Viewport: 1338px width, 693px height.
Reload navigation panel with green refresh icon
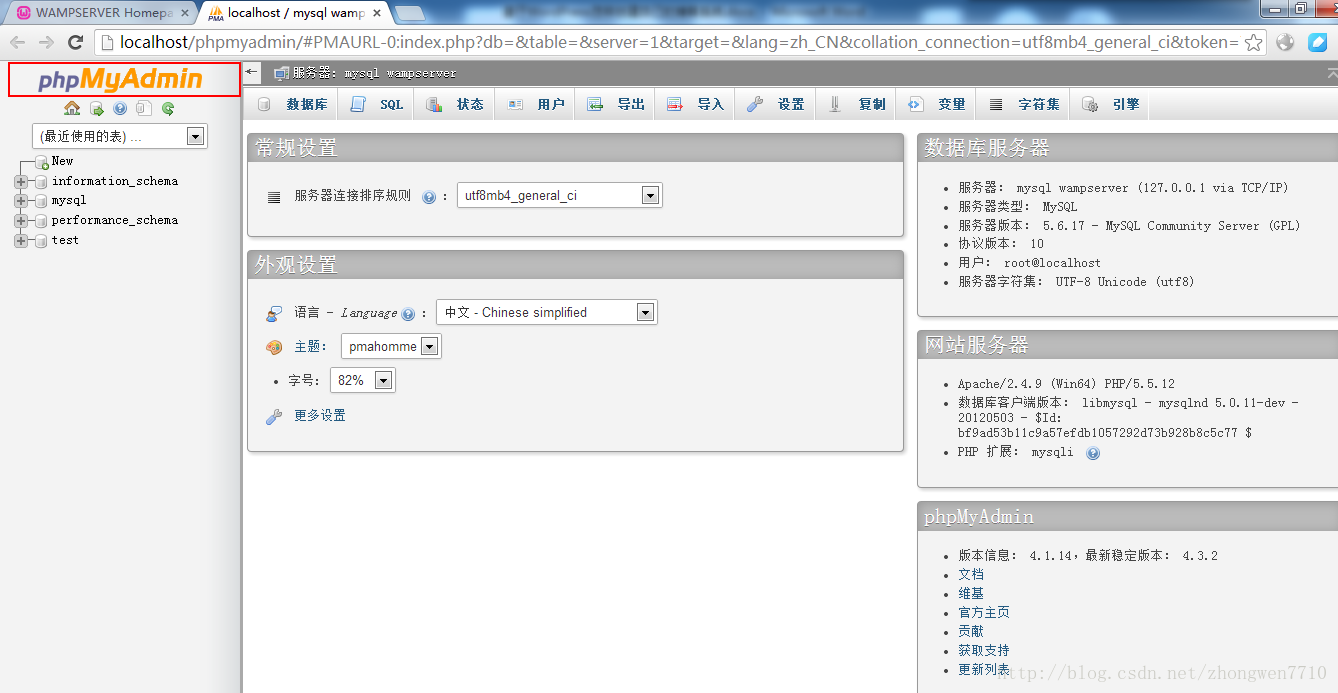[168, 108]
